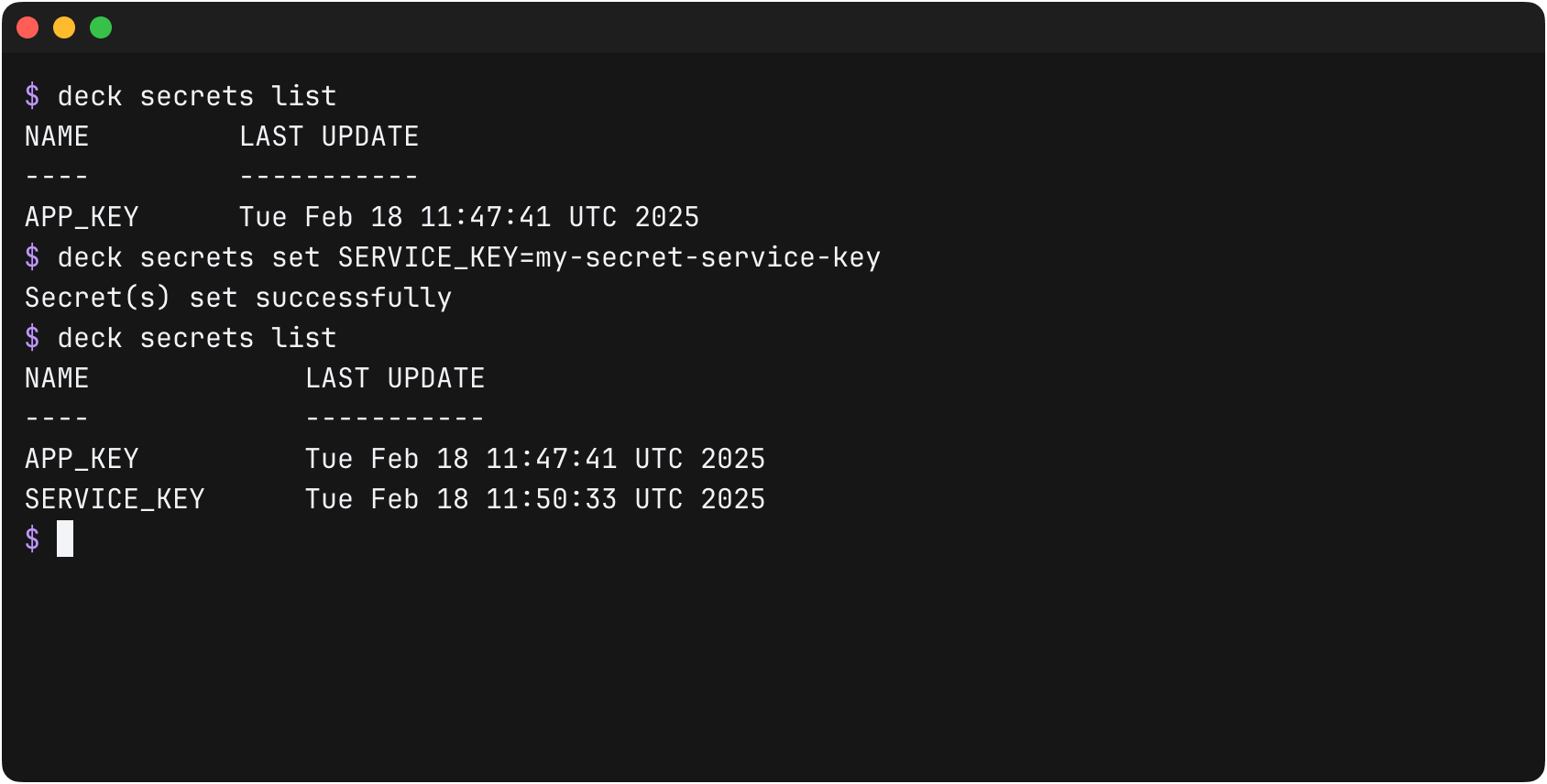This screenshot has width=1547, height=784.
Task: Click the NAME header below the success message
Action: click(x=57, y=378)
